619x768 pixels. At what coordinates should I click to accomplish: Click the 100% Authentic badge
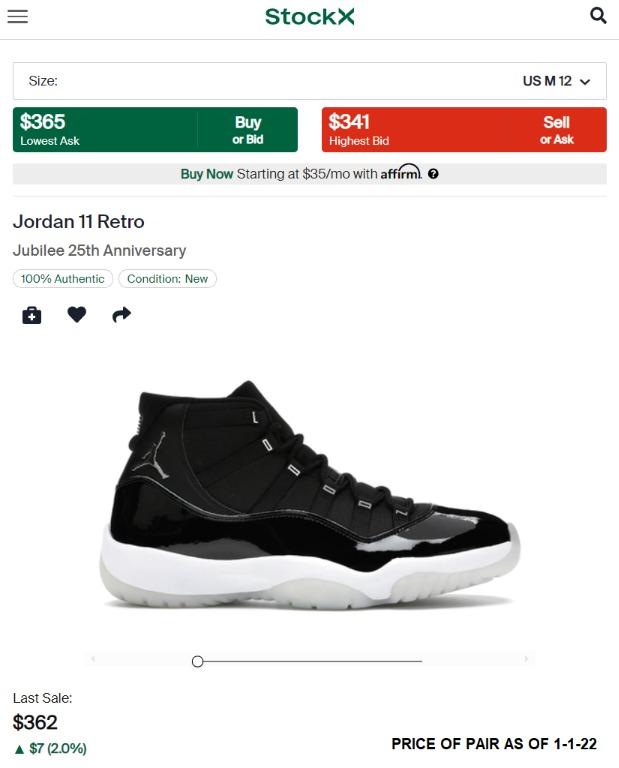click(63, 279)
